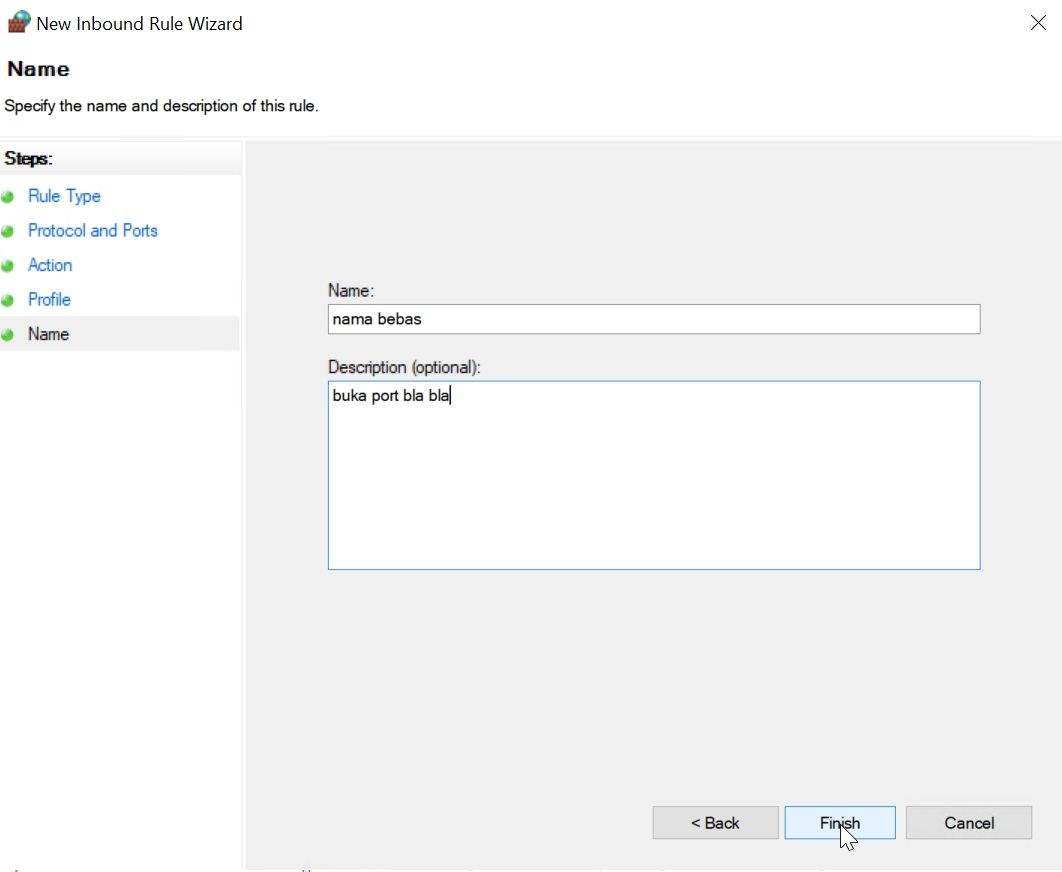Click the green bullet beside Profile
Screen dimensions: 1062x872
[7, 300]
